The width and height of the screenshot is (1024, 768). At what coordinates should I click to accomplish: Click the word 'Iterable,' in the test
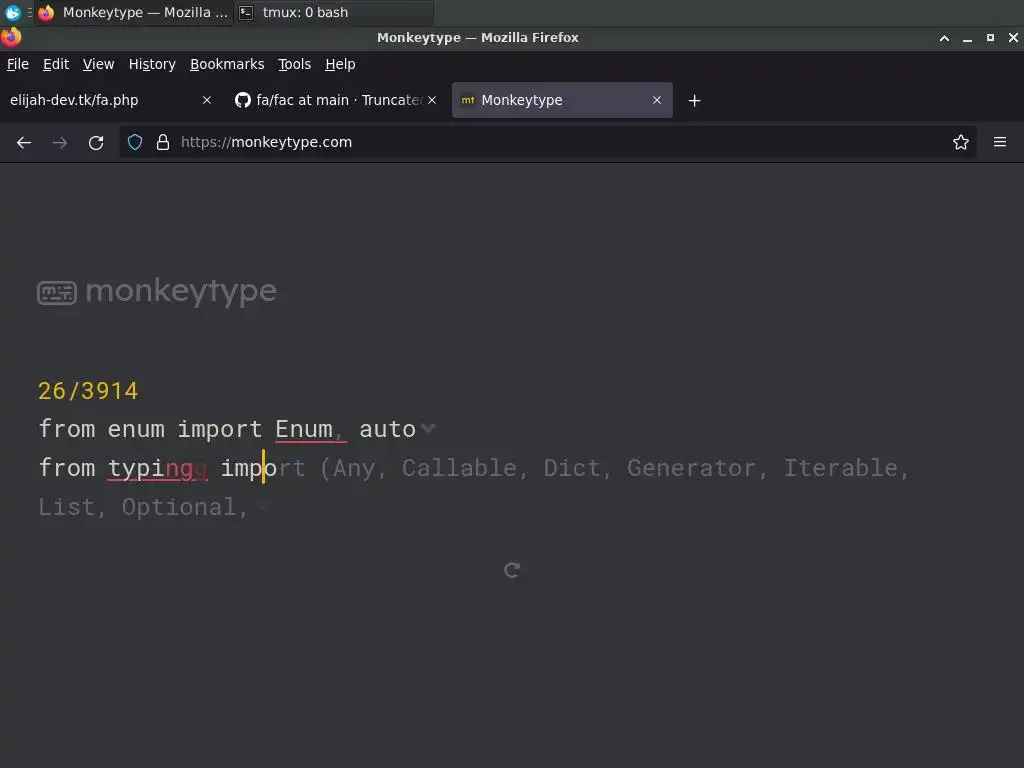[846, 468]
